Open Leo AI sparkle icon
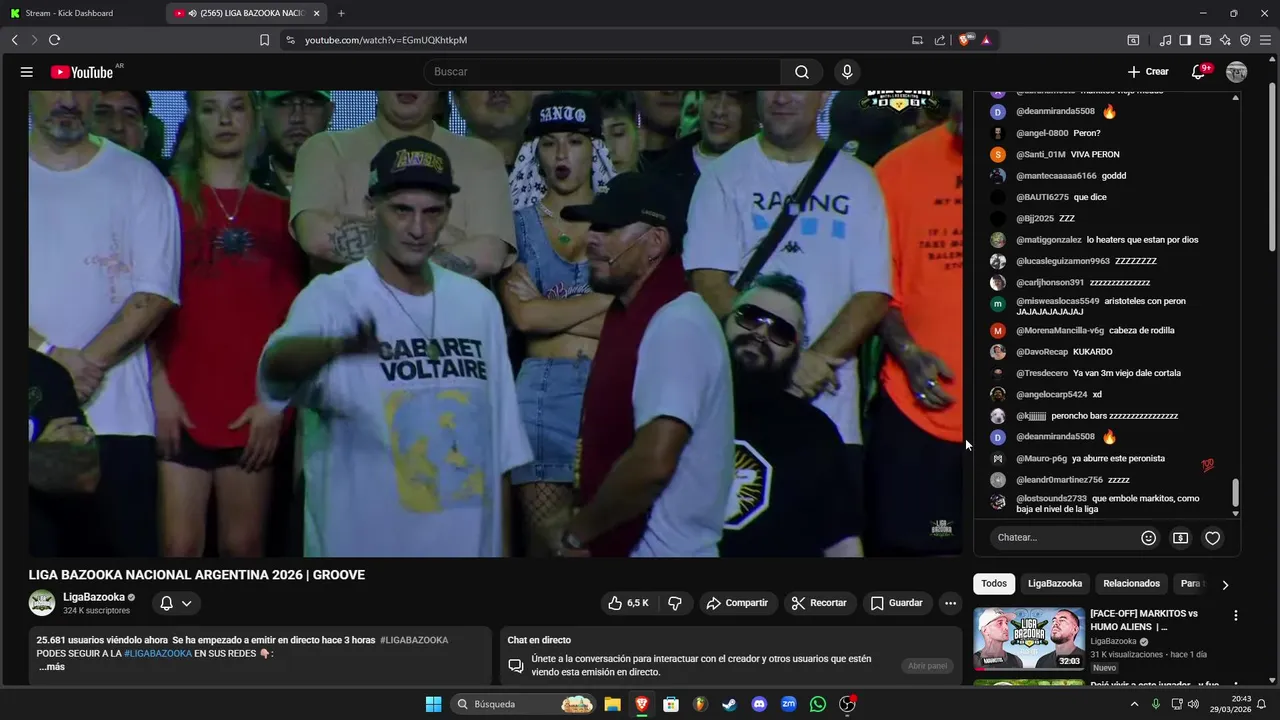This screenshot has height=720, width=1280. click(x=1225, y=40)
